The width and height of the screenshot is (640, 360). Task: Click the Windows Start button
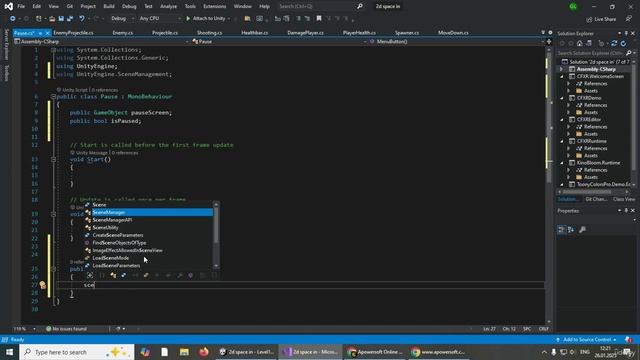(9, 352)
